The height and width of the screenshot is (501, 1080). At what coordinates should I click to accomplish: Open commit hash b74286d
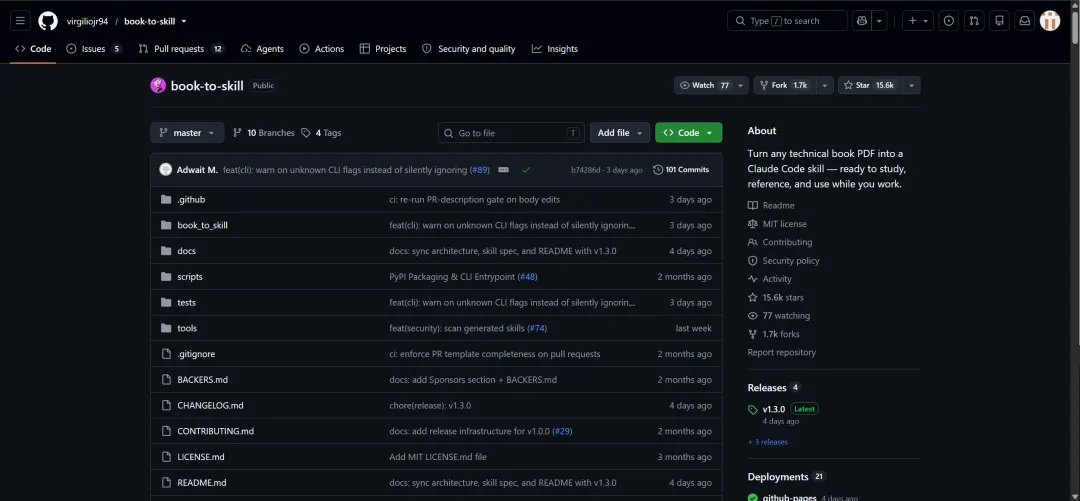pyautogui.click(x=586, y=170)
